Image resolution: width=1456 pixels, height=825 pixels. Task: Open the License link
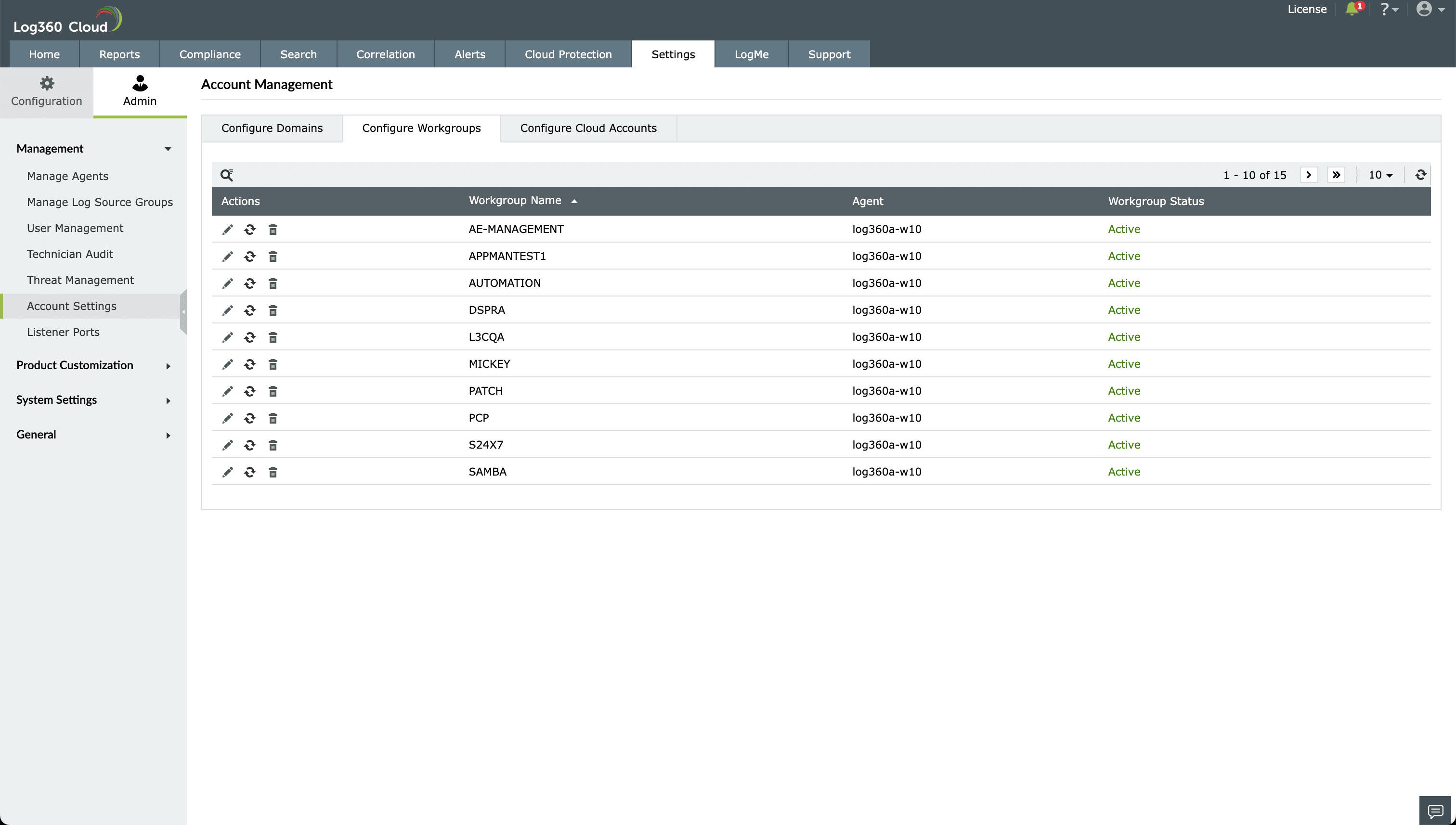(x=1307, y=9)
